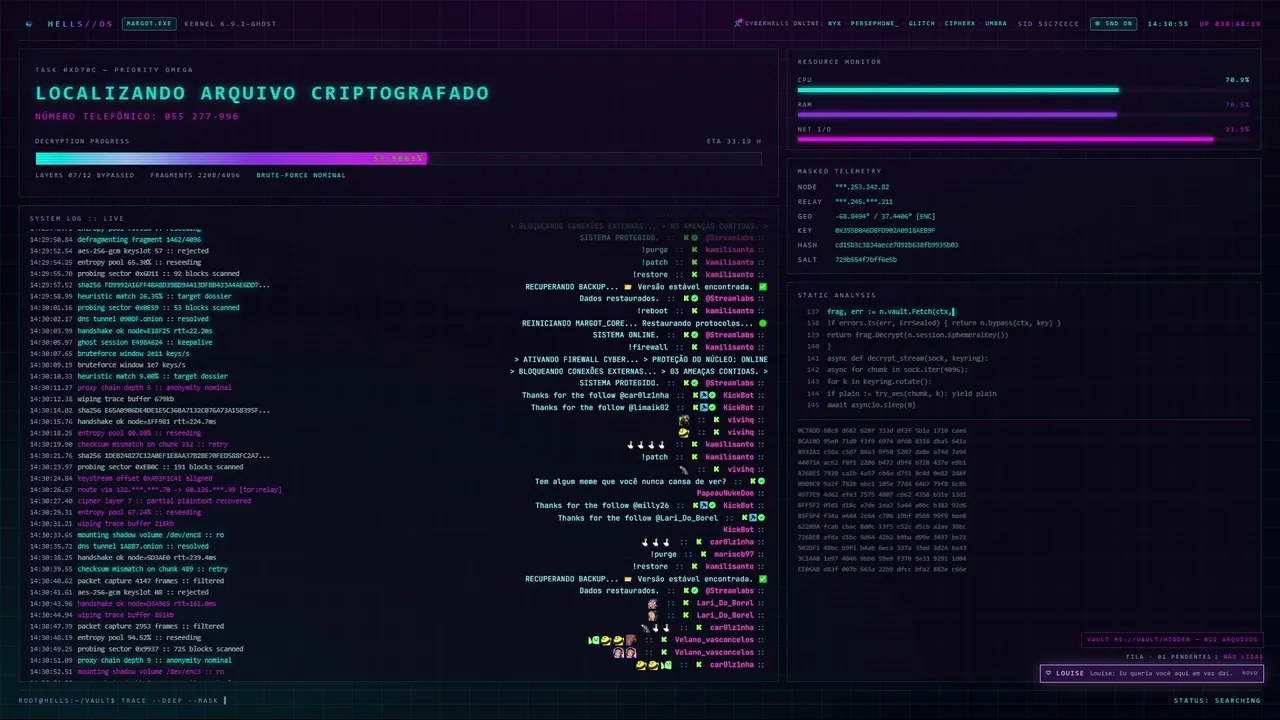Click the SALT value 729b554f7bff6e5b

click(866, 259)
